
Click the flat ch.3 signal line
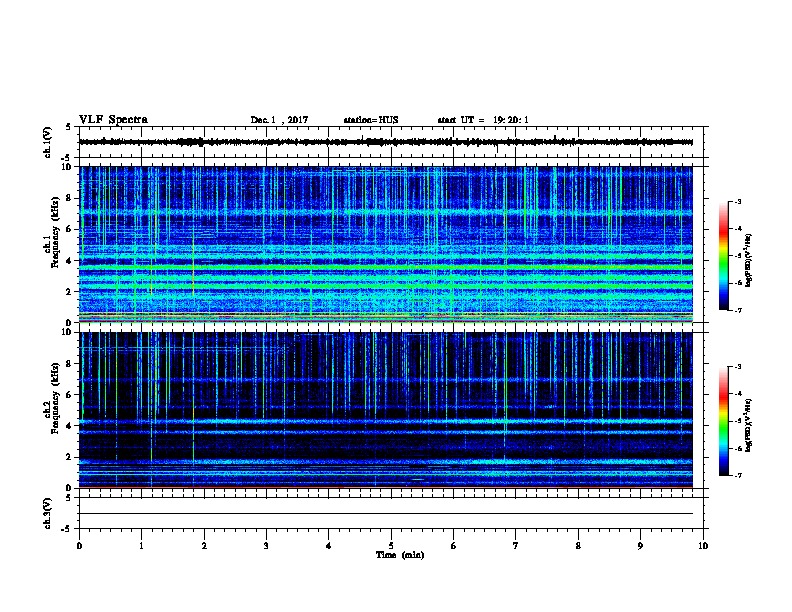(386, 514)
